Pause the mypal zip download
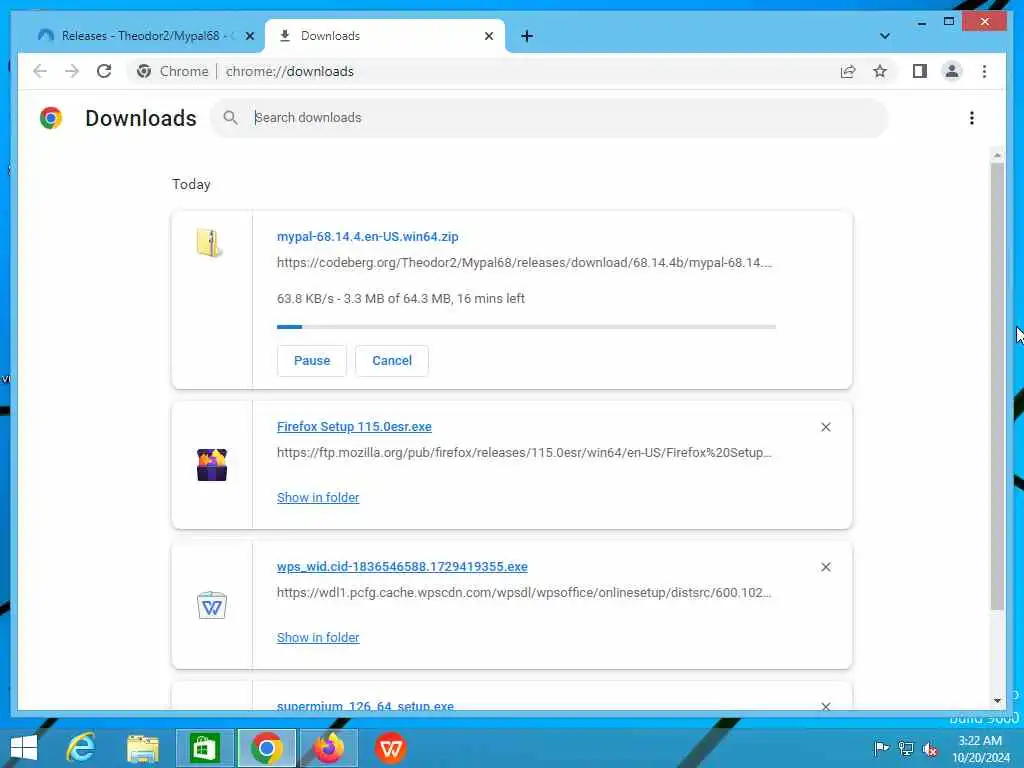Image resolution: width=1024 pixels, height=768 pixels. point(312,360)
